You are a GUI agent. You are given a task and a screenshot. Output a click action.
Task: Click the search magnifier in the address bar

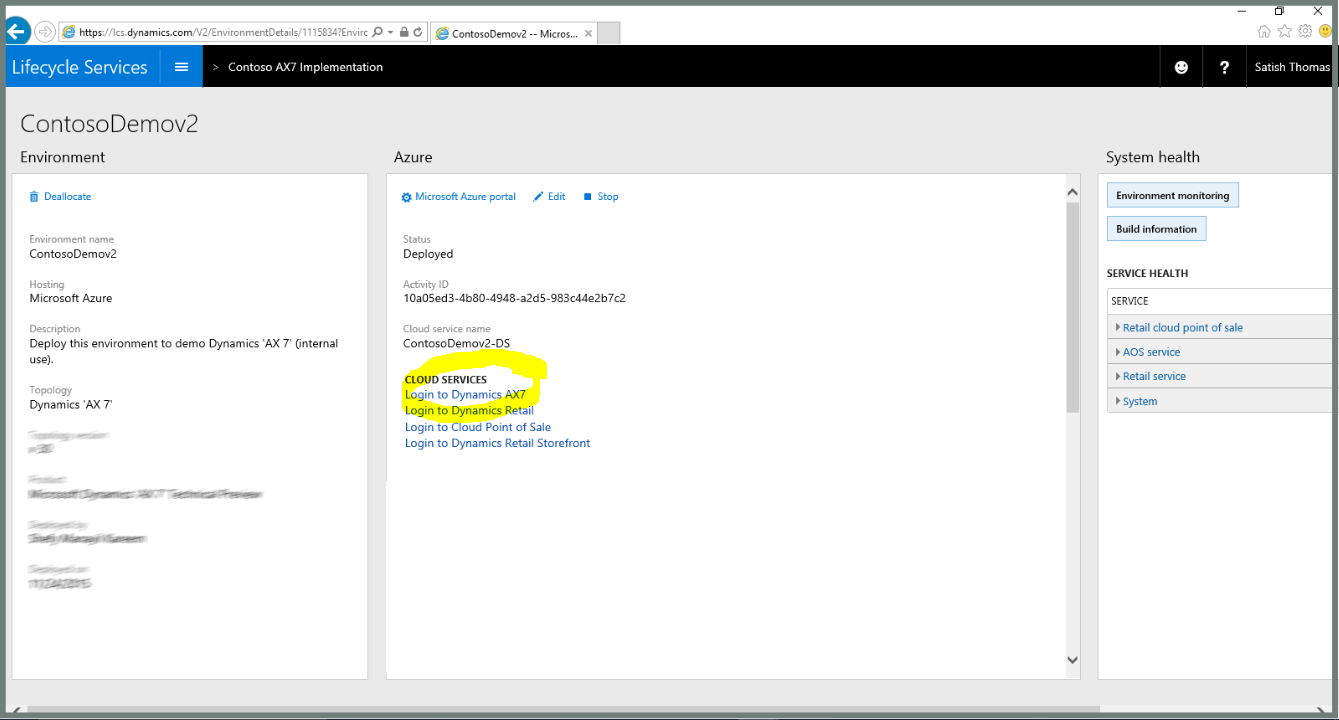(377, 32)
